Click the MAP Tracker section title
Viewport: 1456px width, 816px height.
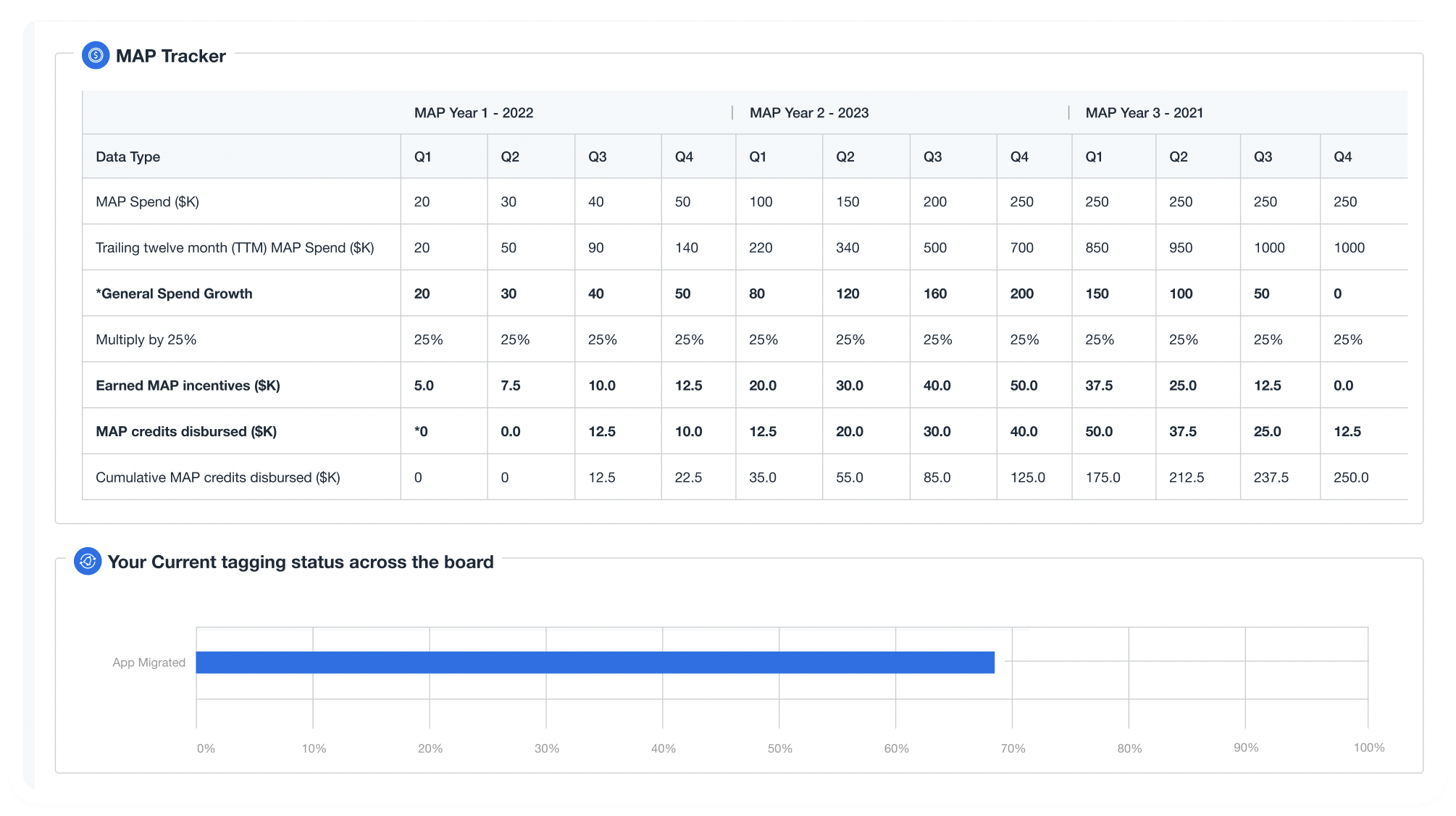tap(171, 56)
